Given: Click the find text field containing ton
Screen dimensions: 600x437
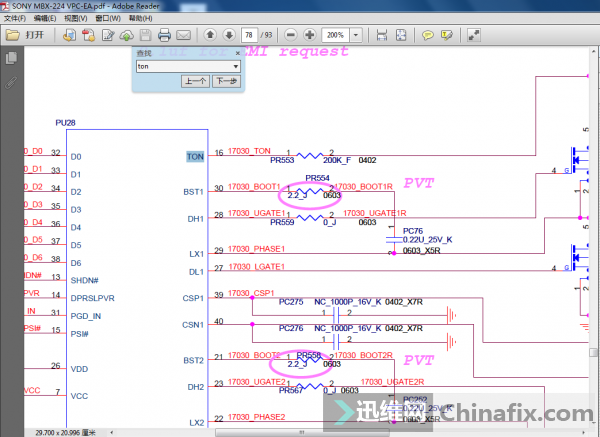Looking at the screenshot, I should pos(184,67).
